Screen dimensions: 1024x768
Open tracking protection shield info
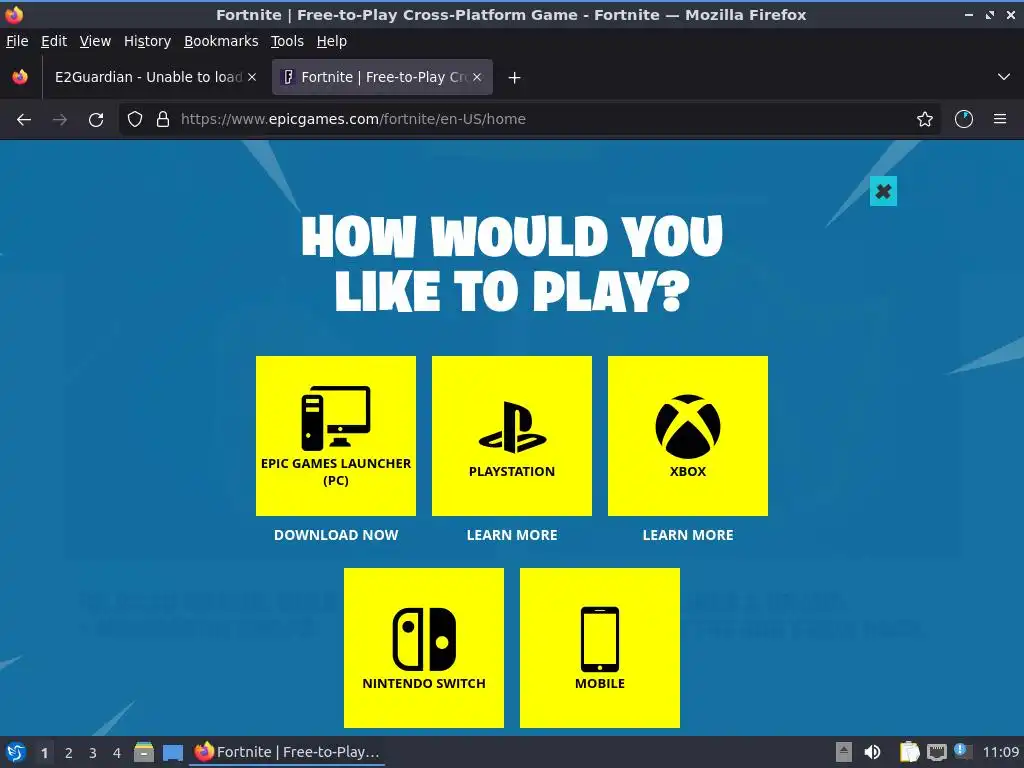click(x=135, y=120)
